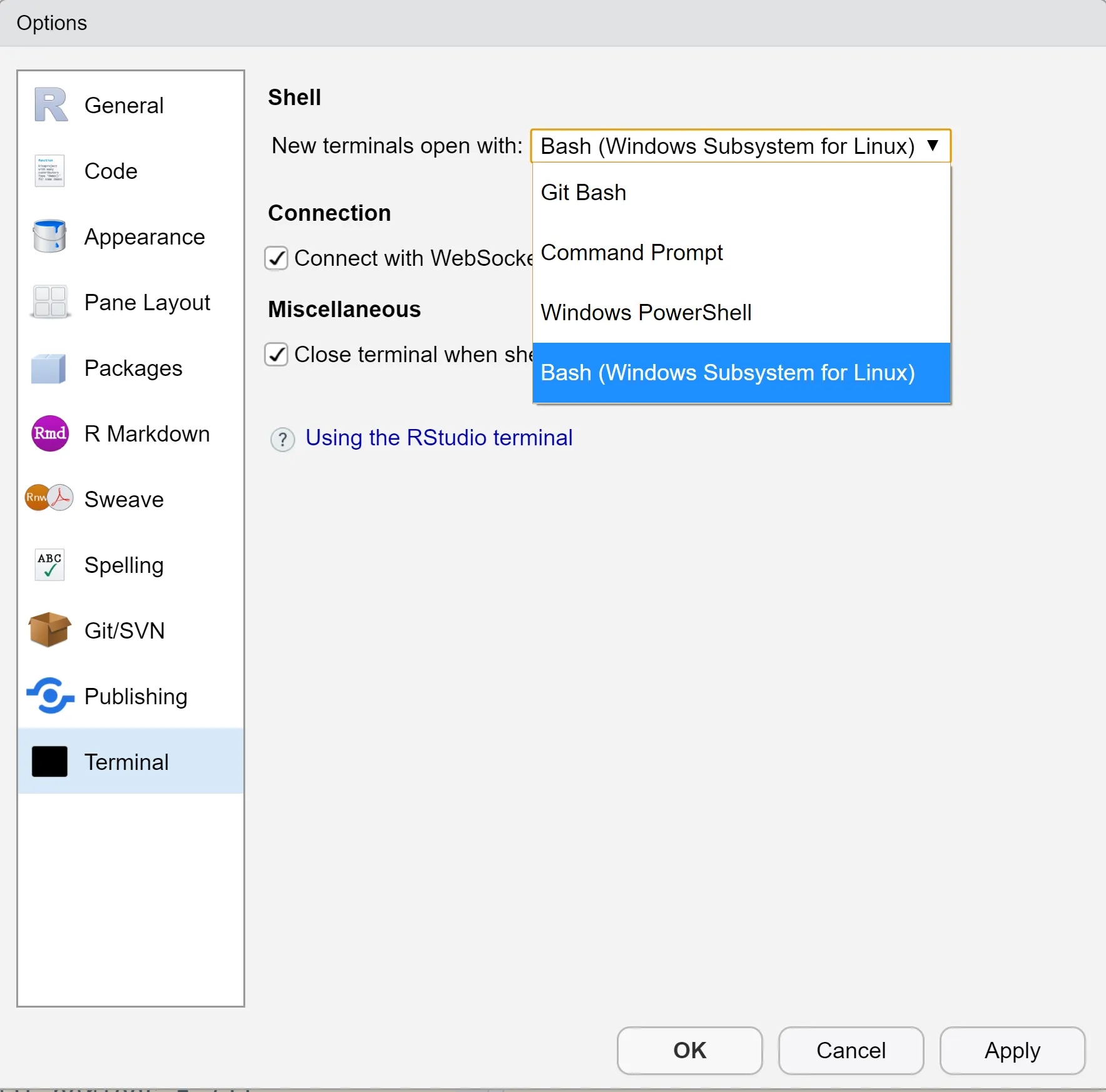Choose Git Bash from the shell list
1106x1092 pixels.
(741, 193)
